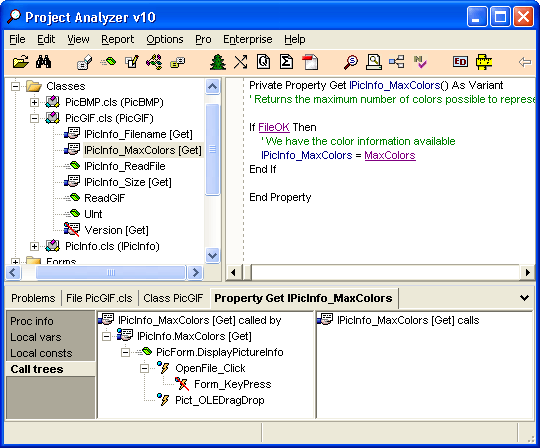The image size is (540, 448).
Task: Click the binoculars find icon
Action: pos(43,62)
